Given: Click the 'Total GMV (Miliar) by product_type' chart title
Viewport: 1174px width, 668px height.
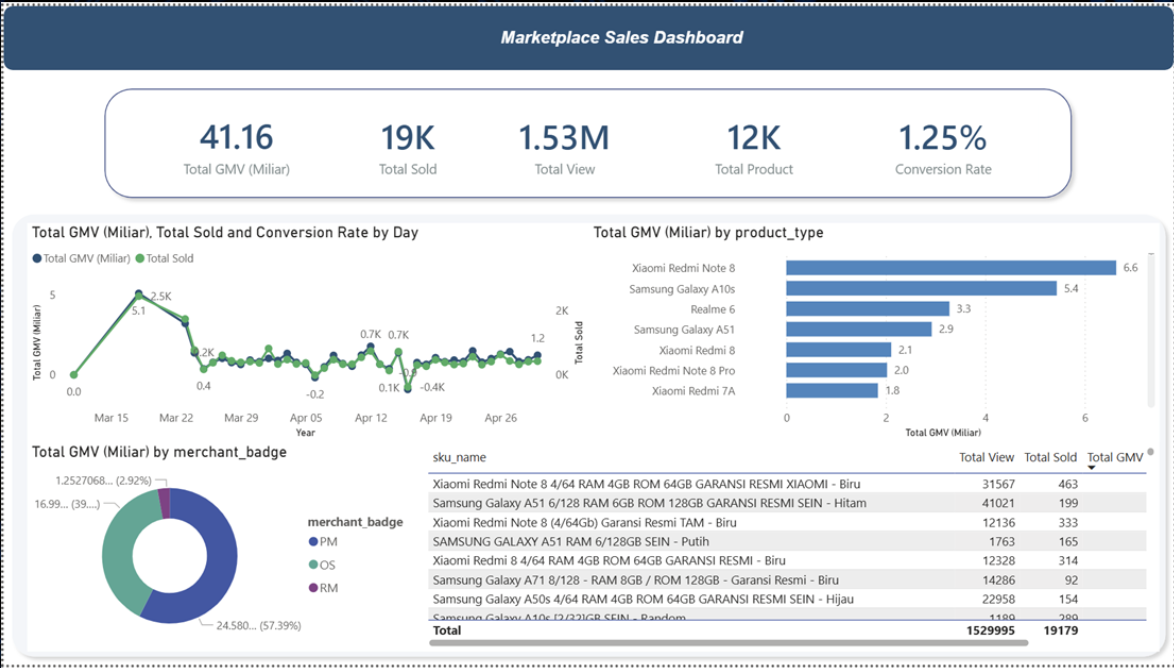Looking at the screenshot, I should coord(708,233).
